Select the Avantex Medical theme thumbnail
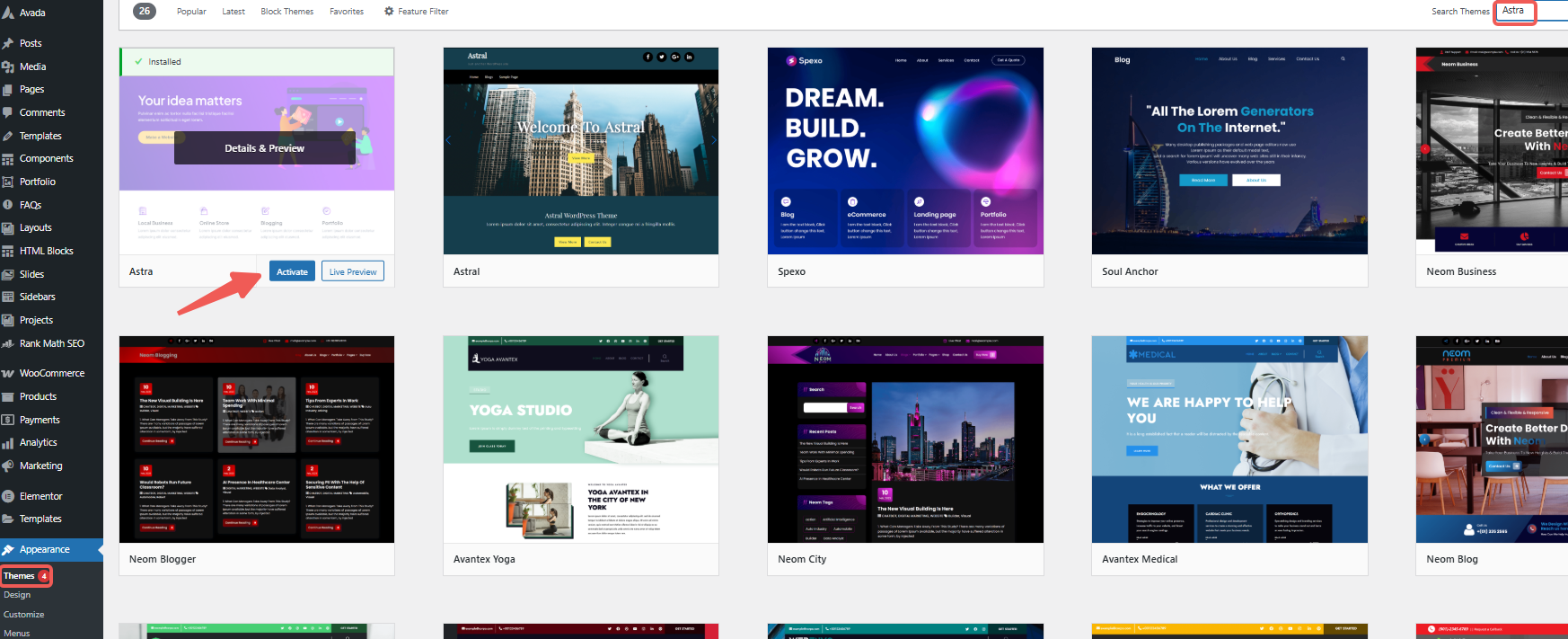This screenshot has height=639, width=1568. [x=1229, y=439]
